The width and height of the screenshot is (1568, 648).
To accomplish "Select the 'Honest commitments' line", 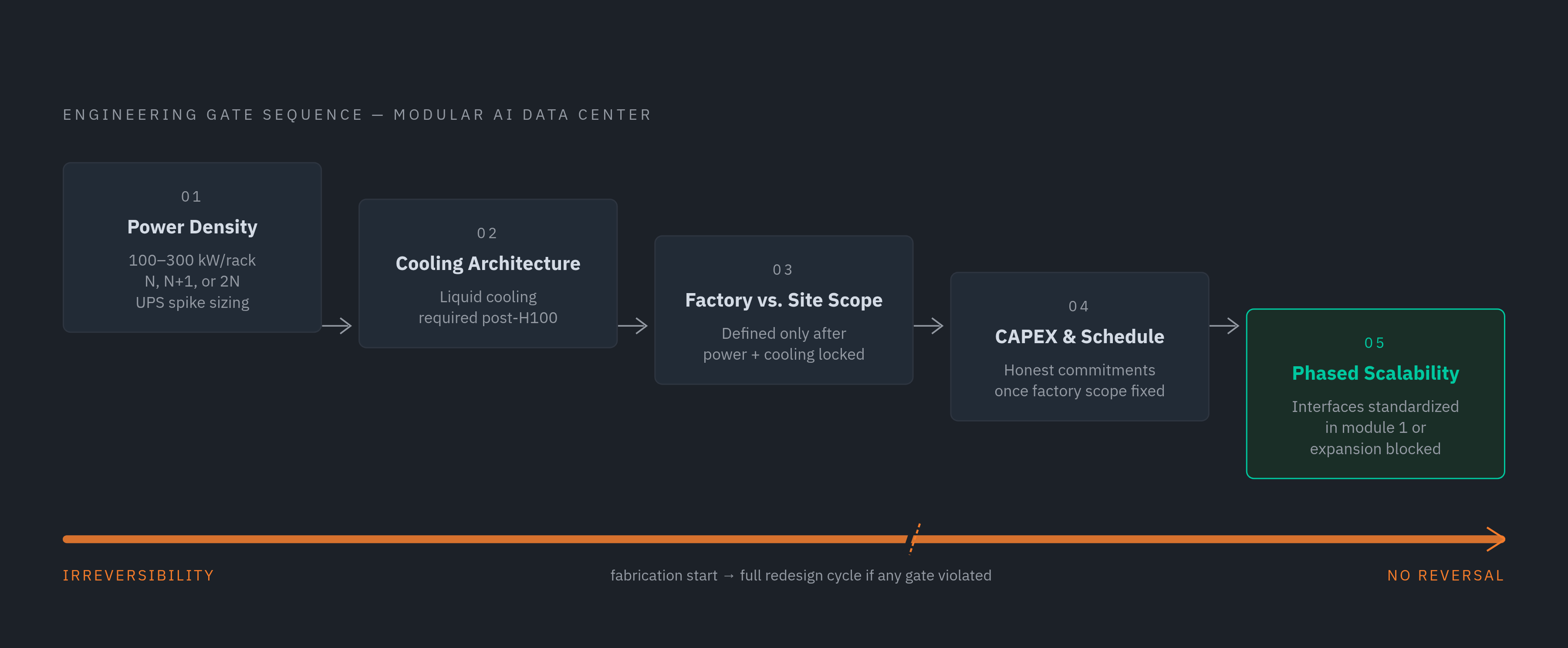I will [x=1080, y=370].
